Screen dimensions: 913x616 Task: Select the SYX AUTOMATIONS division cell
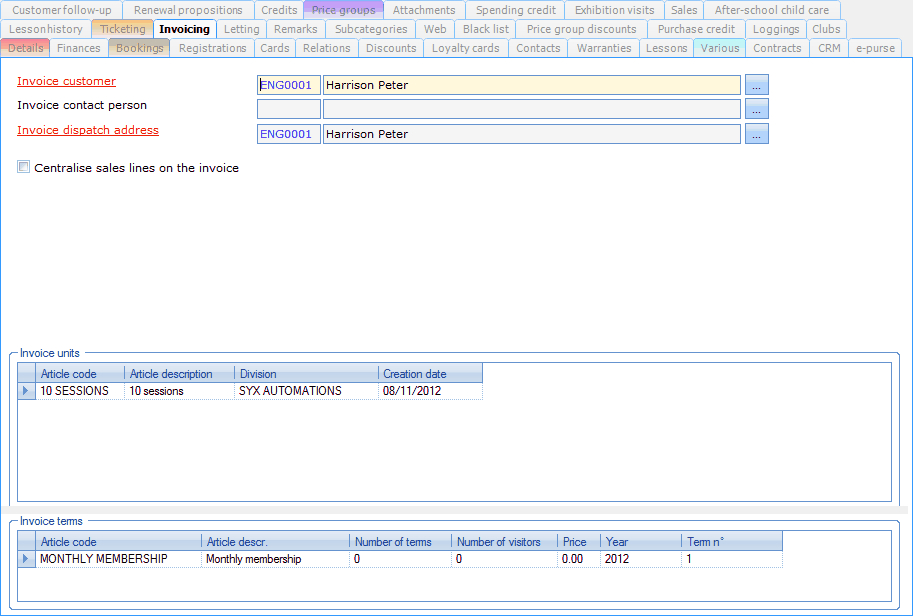[305, 391]
